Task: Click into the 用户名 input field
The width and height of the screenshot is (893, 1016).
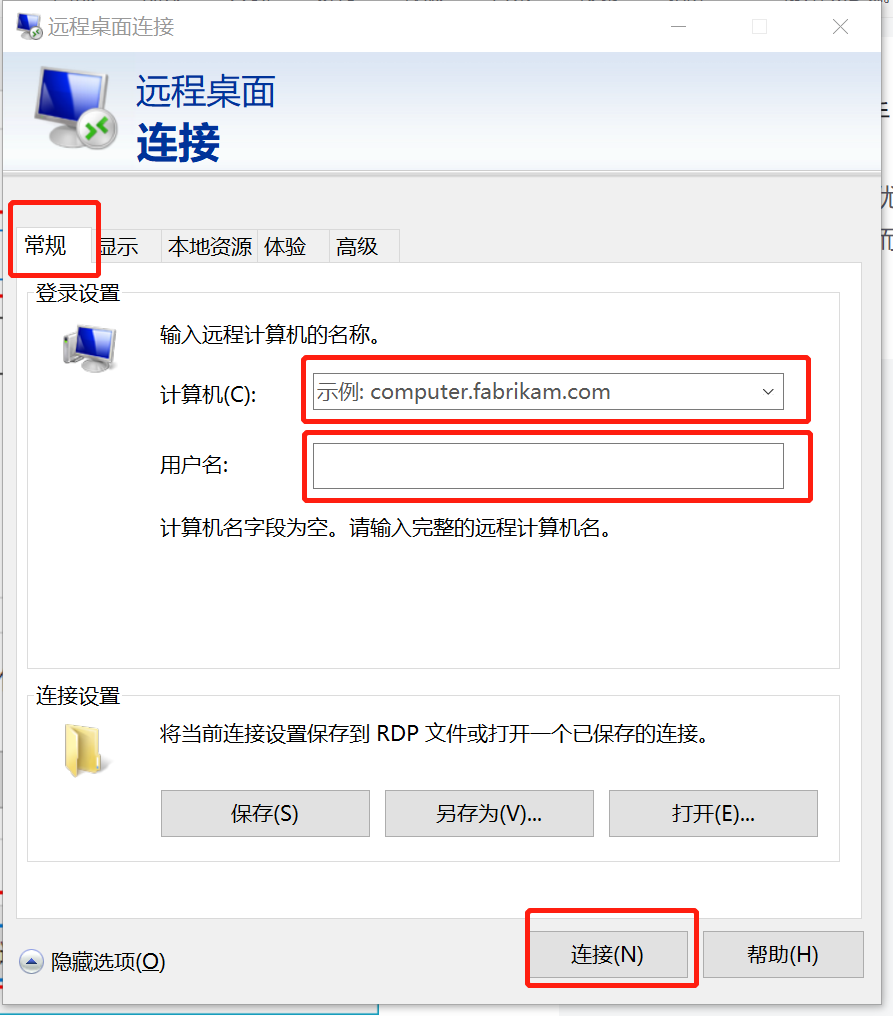Action: tap(548, 466)
